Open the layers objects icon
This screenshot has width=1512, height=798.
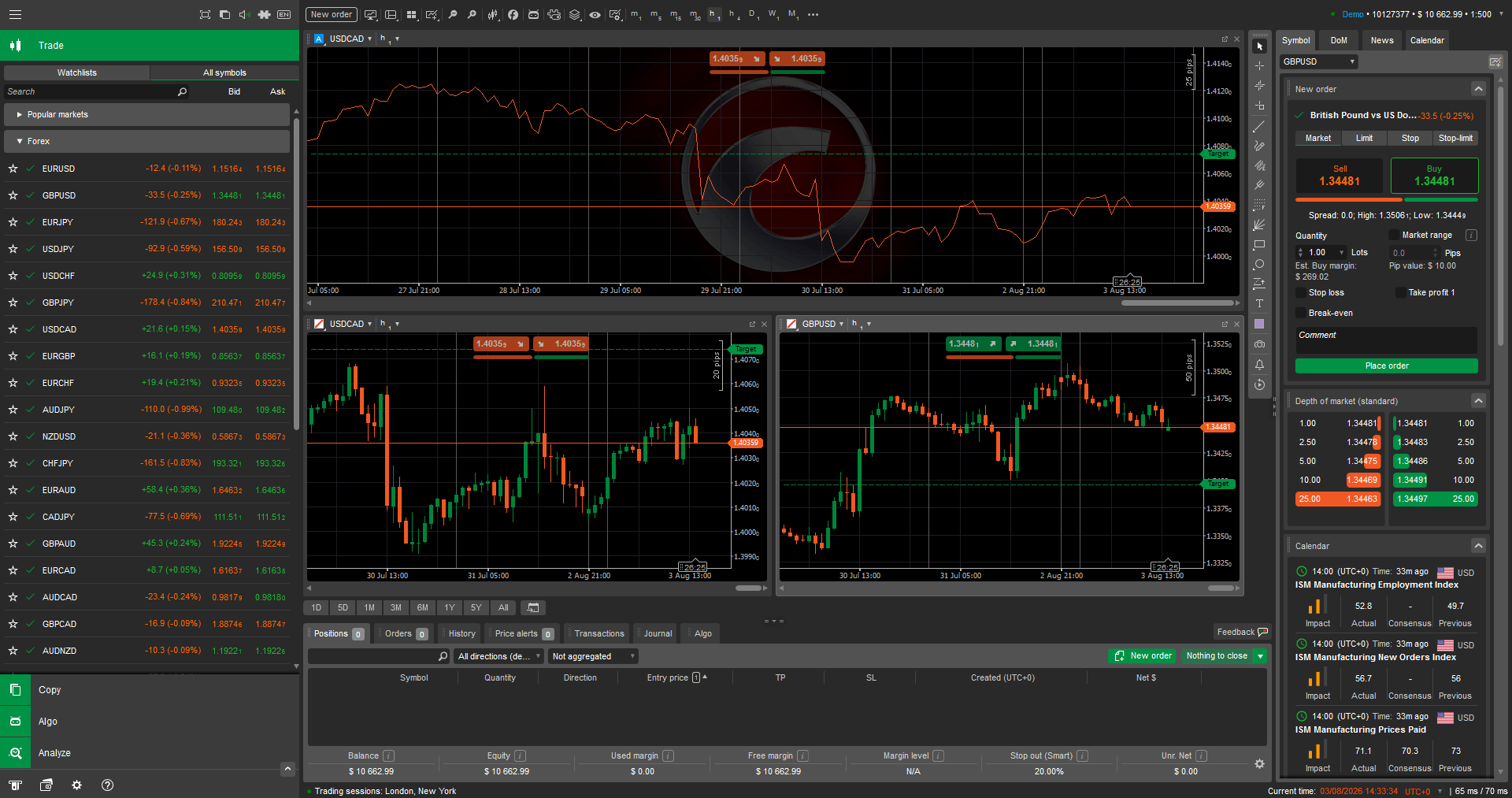point(575,14)
